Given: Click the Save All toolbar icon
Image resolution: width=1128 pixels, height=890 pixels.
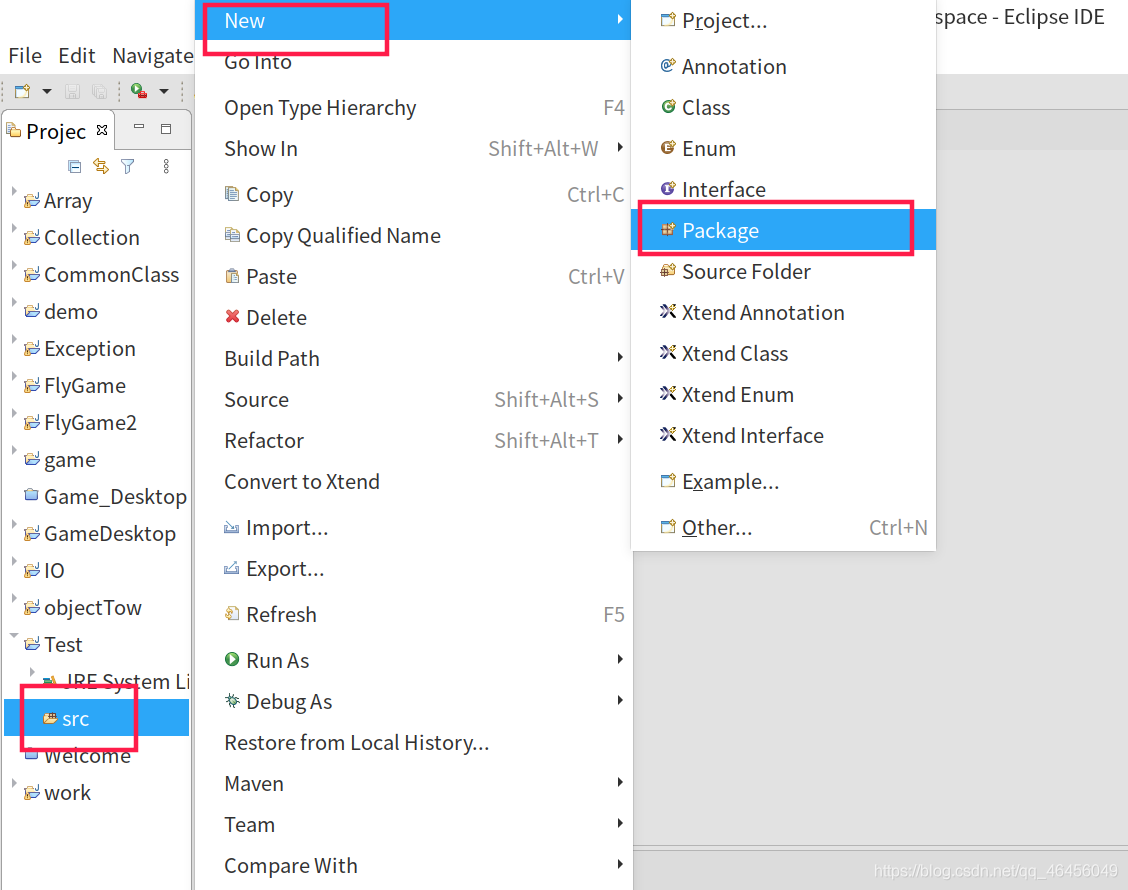Looking at the screenshot, I should [99, 91].
